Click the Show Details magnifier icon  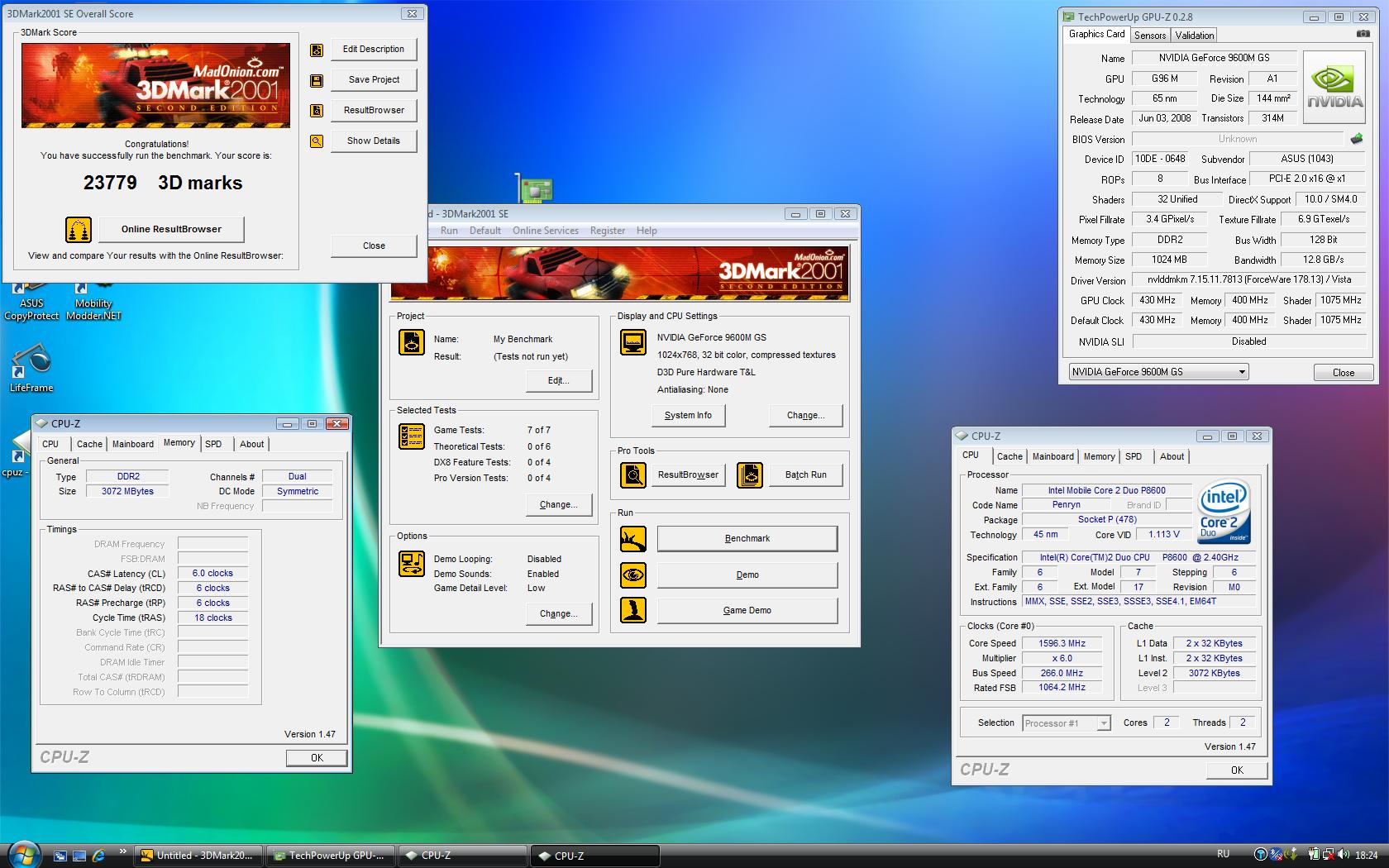(316, 141)
